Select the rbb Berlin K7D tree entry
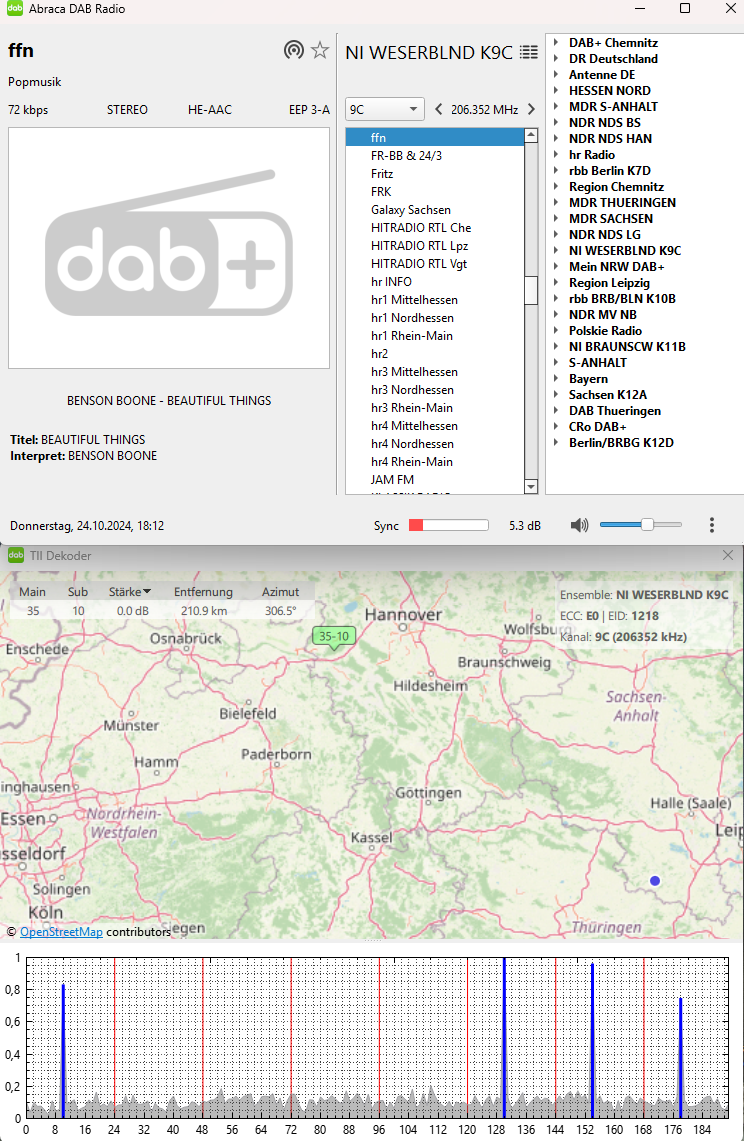This screenshot has height=1141, width=744. coord(610,171)
